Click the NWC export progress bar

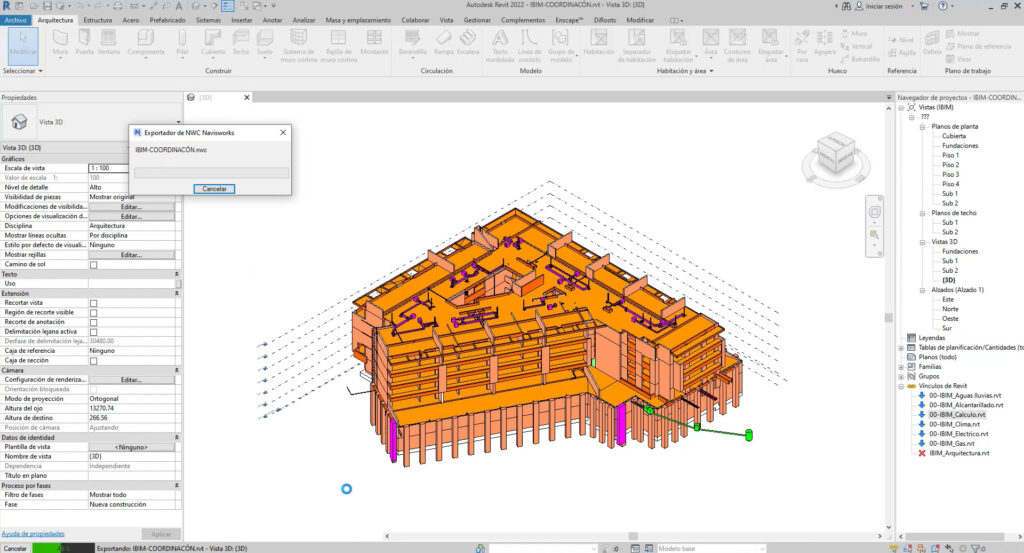pyautogui.click(x=211, y=172)
